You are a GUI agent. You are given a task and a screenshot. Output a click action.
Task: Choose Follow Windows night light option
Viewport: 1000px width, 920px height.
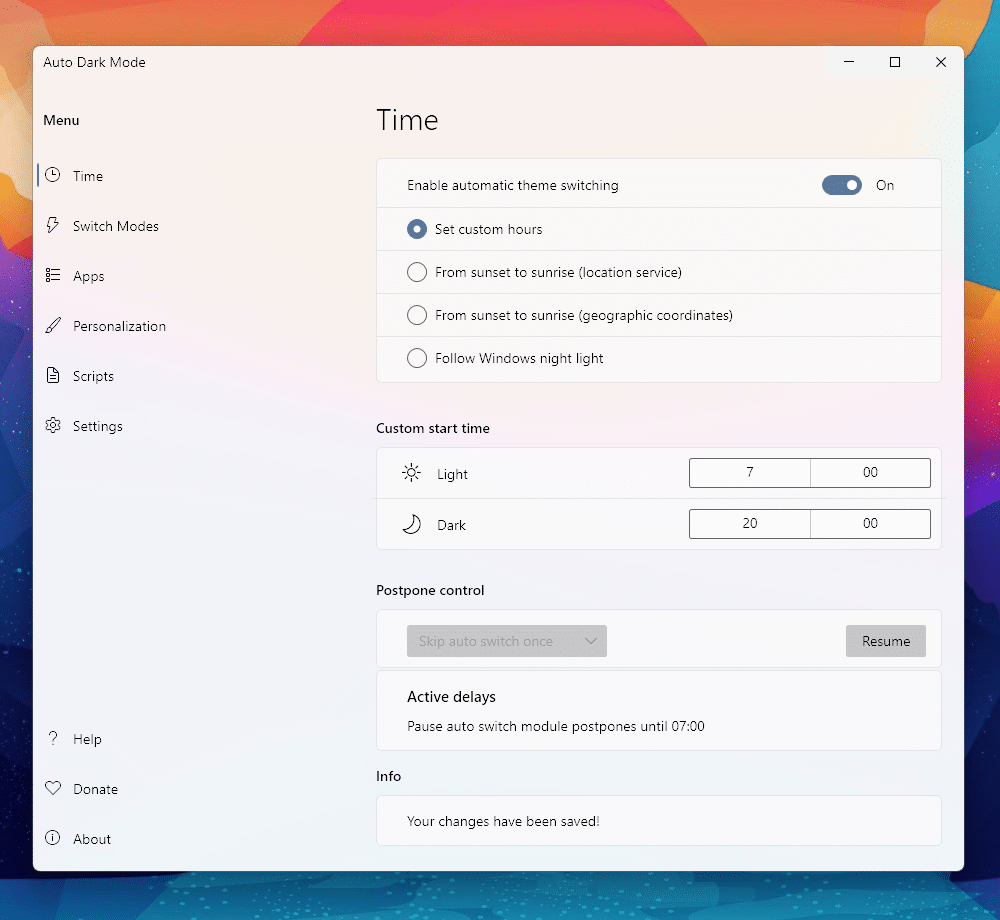pos(416,358)
